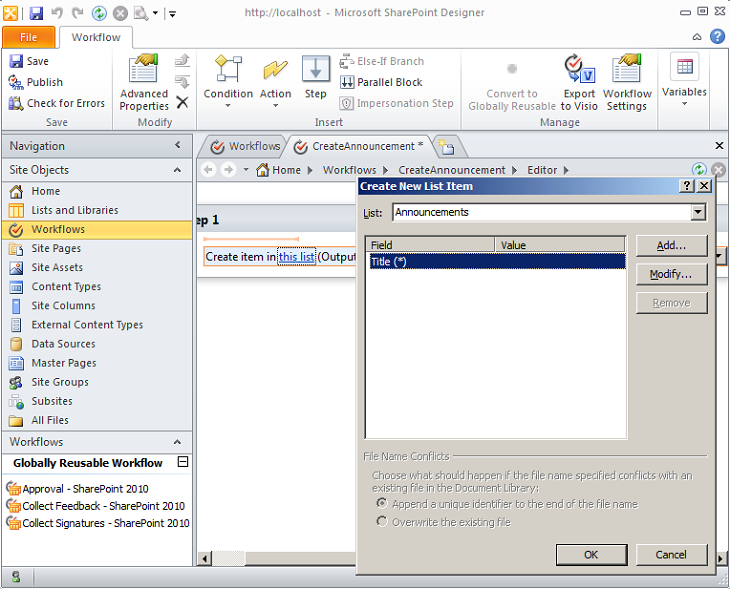The width and height of the screenshot is (730, 589).
Task: Run Check for Errors
Action: tap(57, 103)
